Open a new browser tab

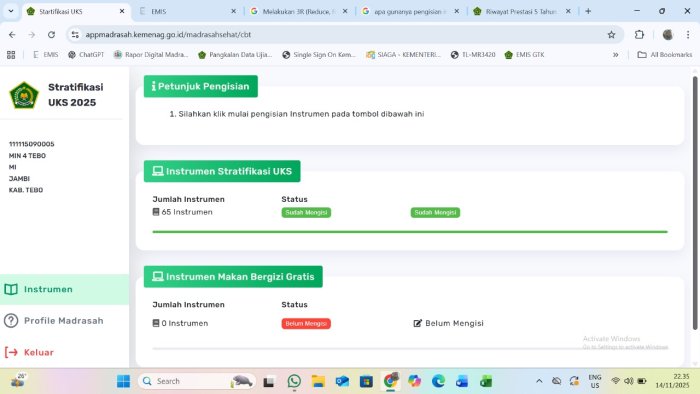pos(588,11)
